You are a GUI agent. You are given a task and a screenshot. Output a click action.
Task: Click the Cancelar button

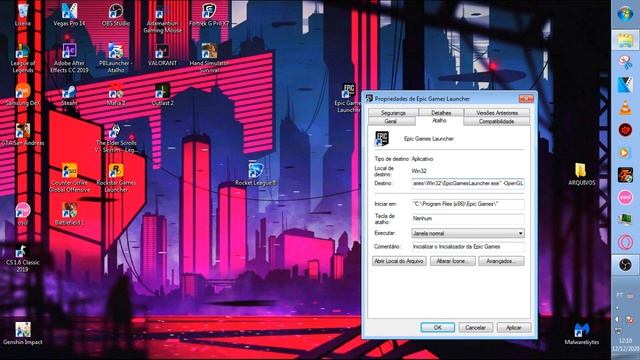pyautogui.click(x=476, y=327)
